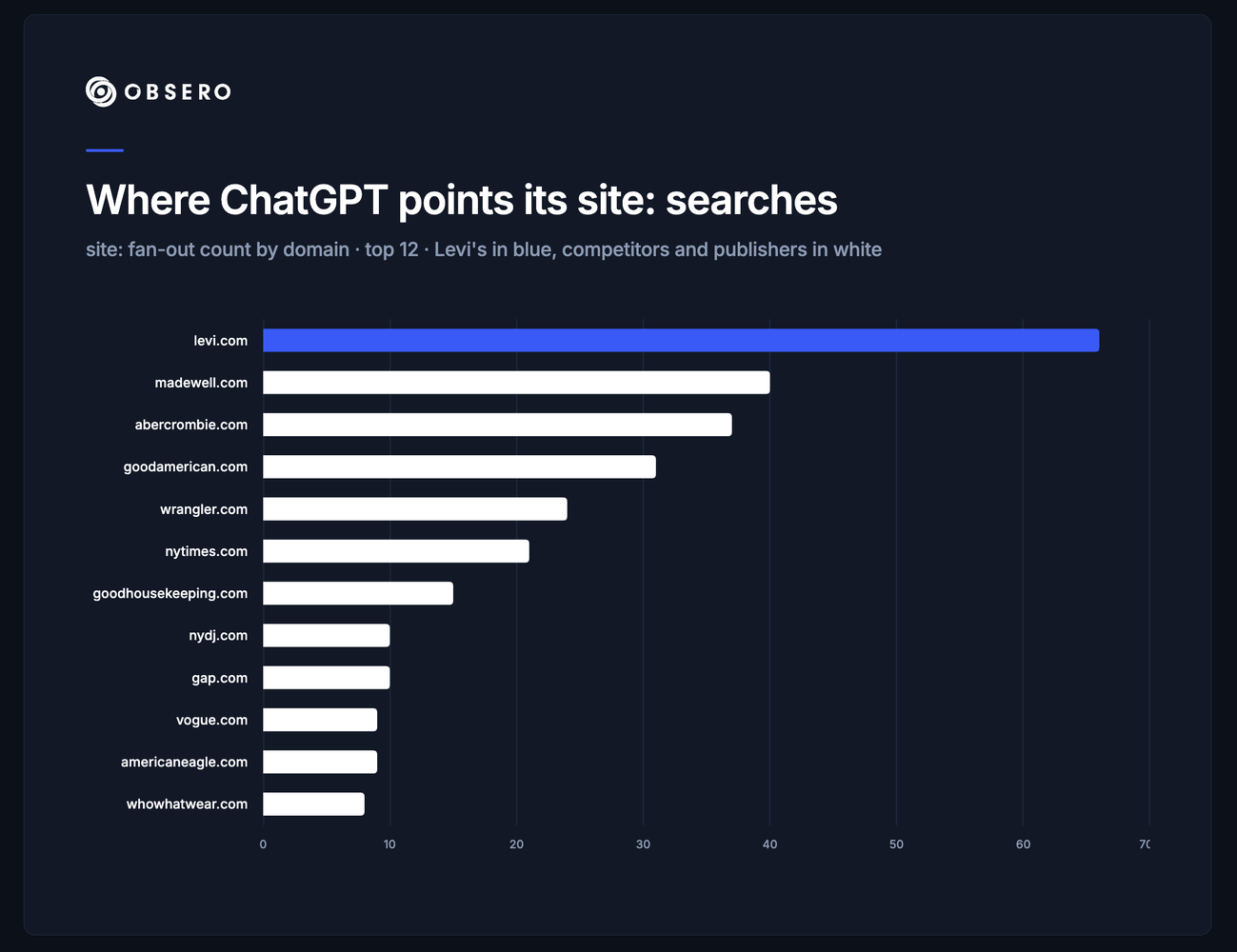Click the levi.com axis label
1237x952 pixels.
(x=221, y=341)
